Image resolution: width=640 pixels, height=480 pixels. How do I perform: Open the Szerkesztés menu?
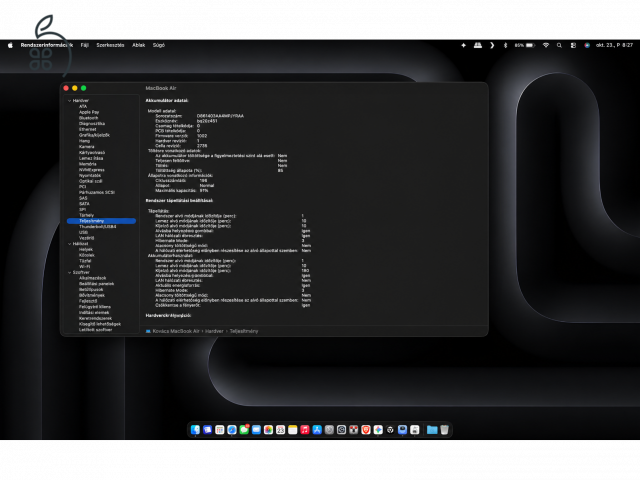point(110,45)
